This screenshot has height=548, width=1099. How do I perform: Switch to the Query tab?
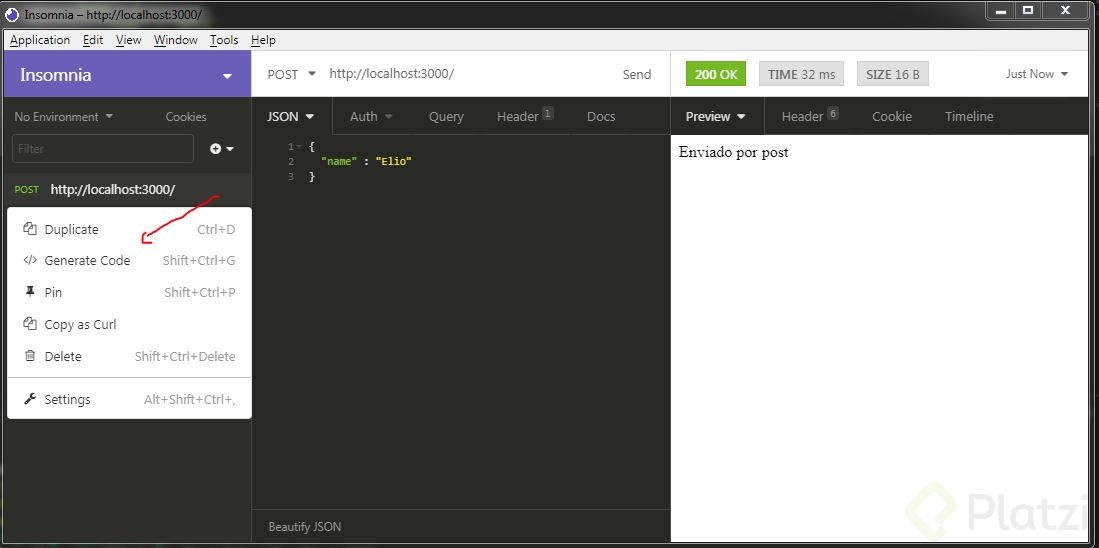point(446,116)
